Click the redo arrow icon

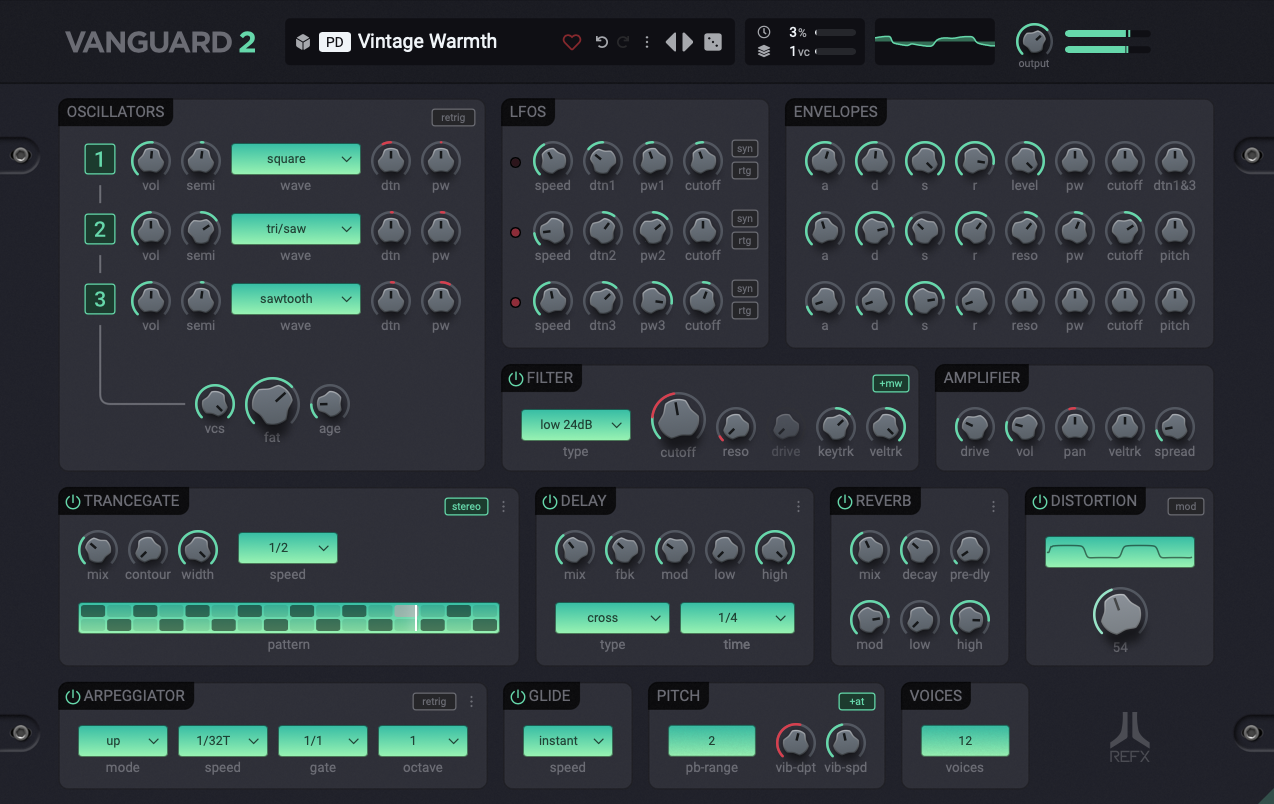(x=623, y=42)
